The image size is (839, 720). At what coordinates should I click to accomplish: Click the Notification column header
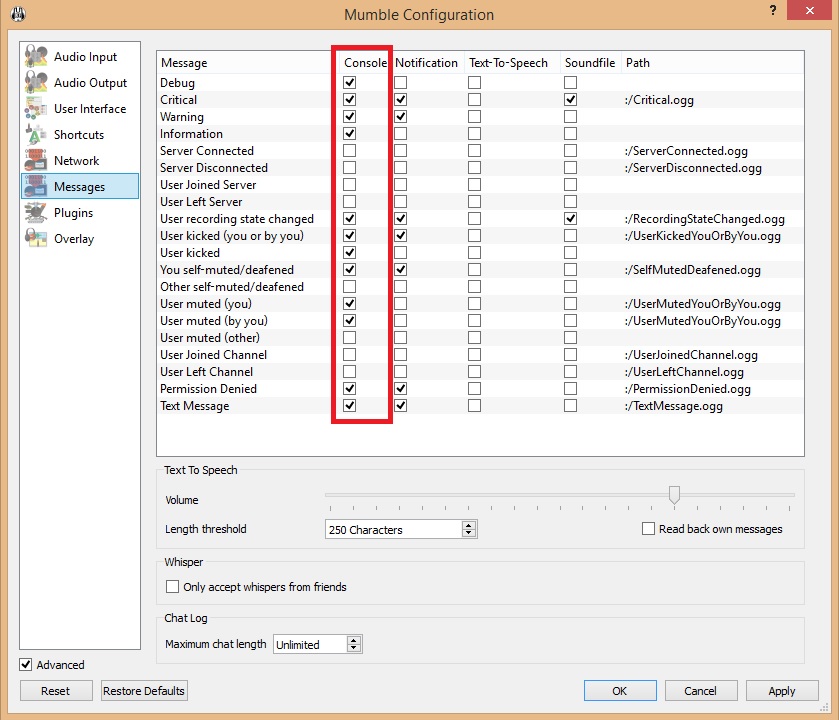(427, 63)
